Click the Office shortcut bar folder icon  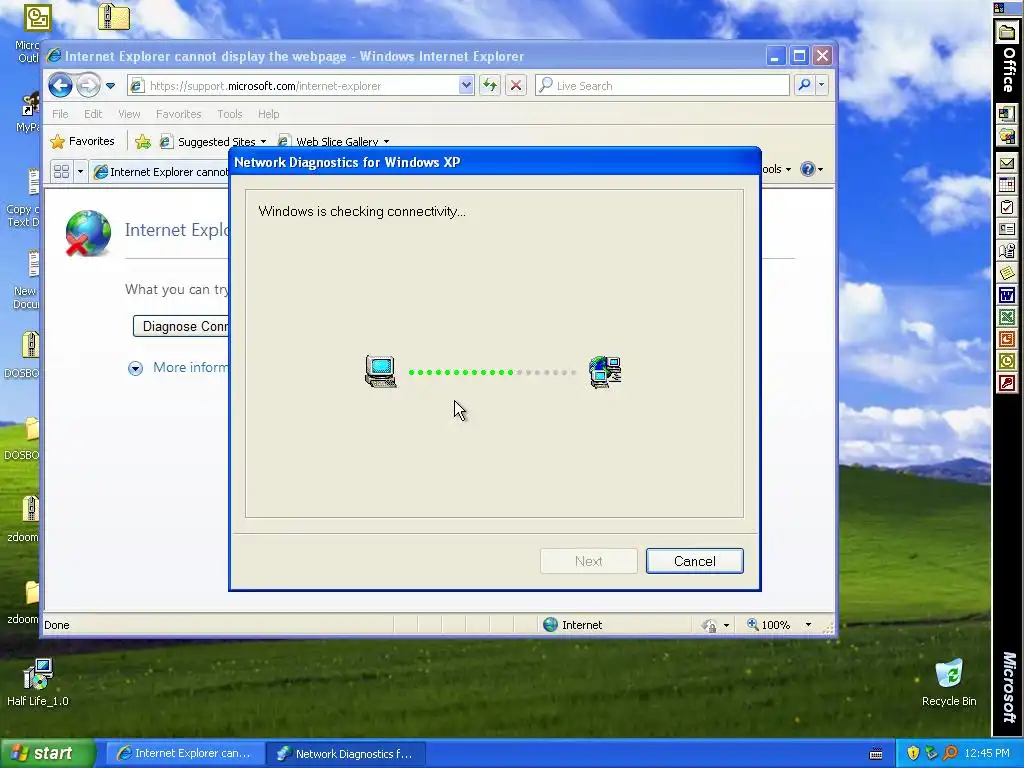pos(1006,33)
